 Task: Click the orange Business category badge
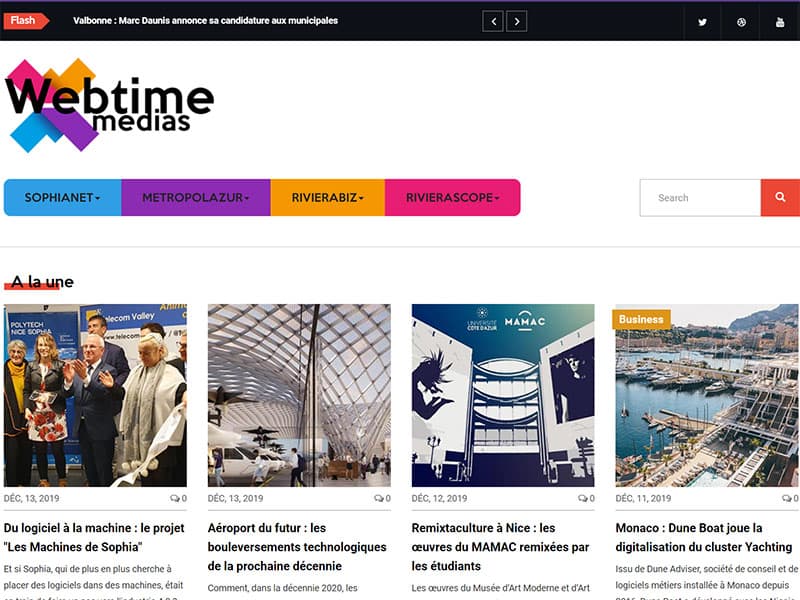[641, 320]
